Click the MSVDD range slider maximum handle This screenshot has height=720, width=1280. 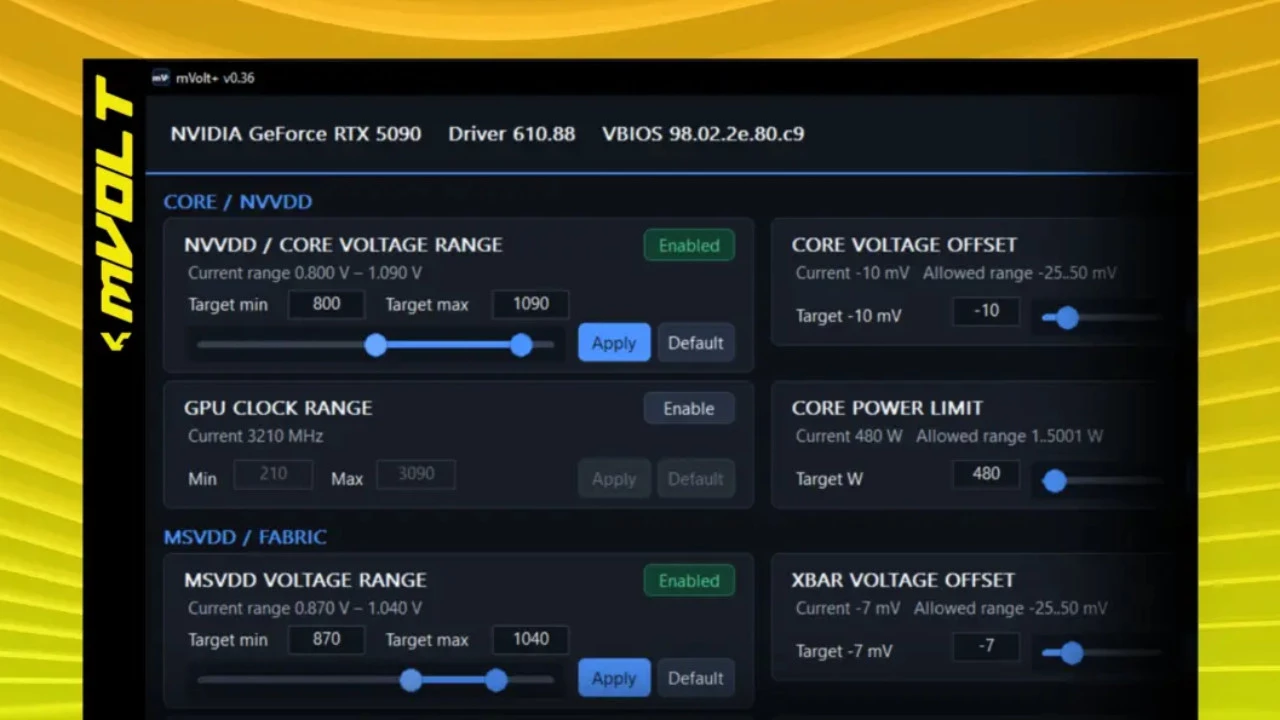(496, 680)
